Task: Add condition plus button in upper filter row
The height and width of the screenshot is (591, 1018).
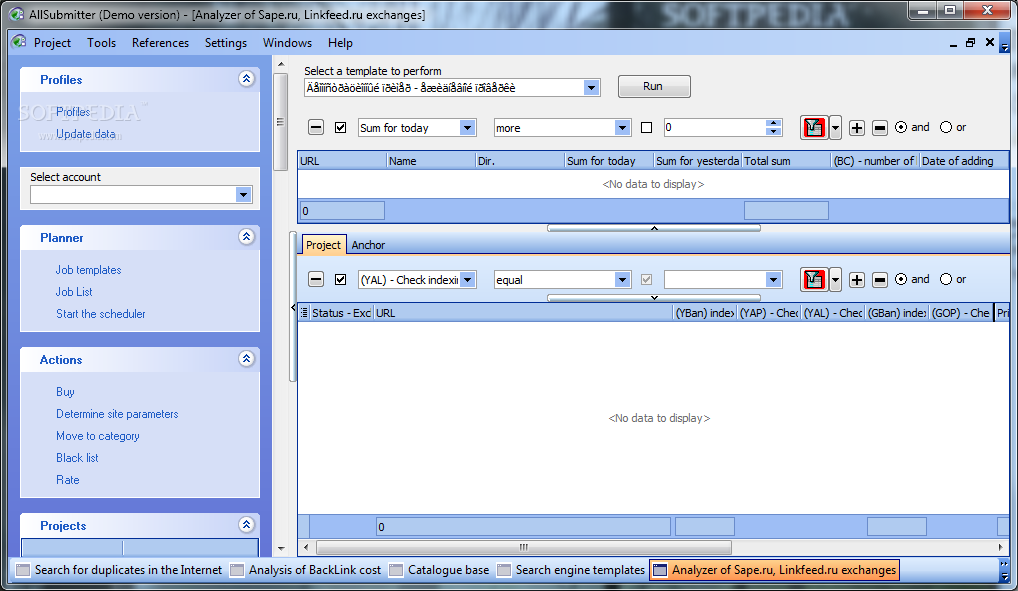Action: click(857, 128)
